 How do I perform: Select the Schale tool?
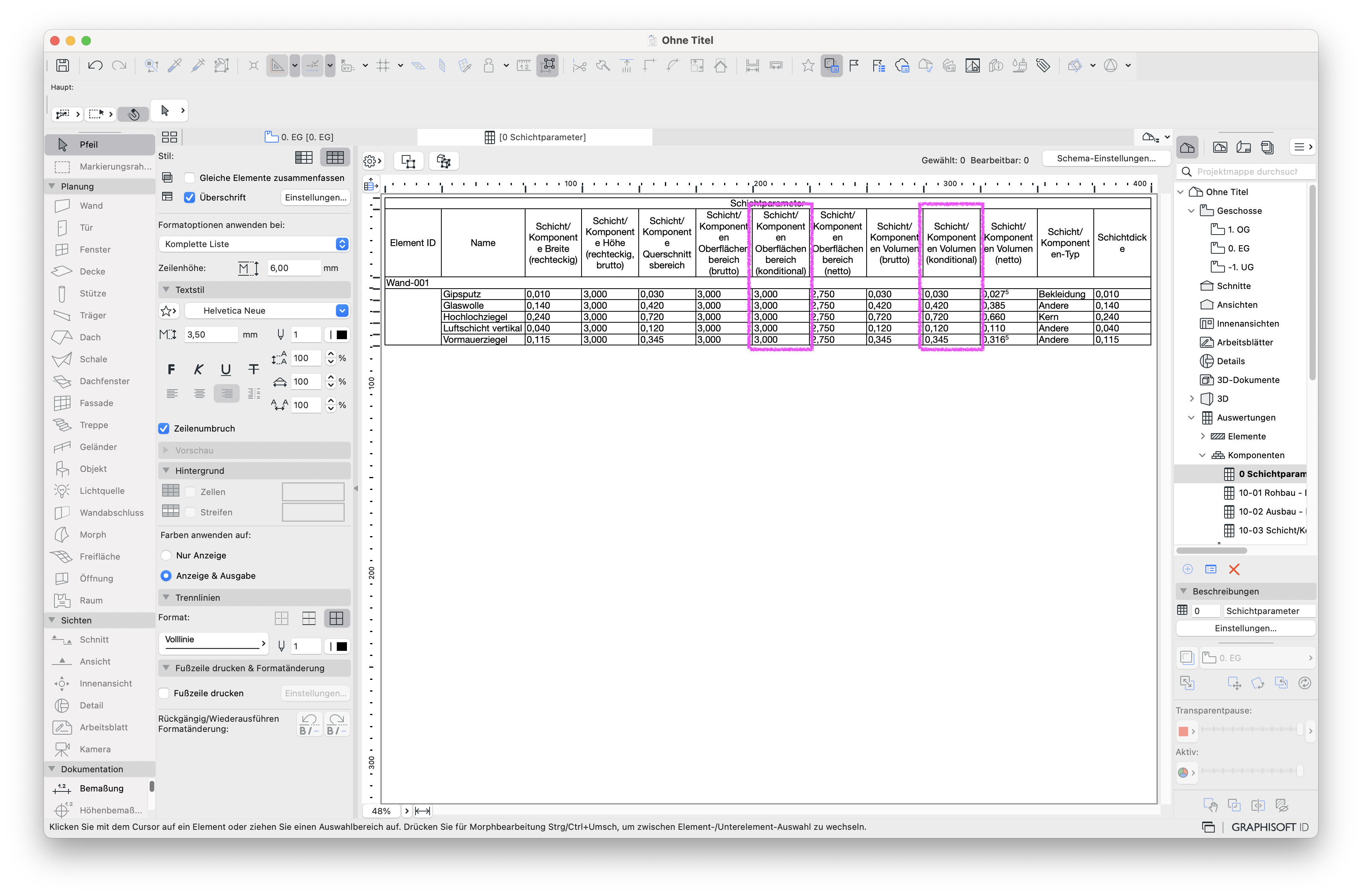[x=100, y=359]
